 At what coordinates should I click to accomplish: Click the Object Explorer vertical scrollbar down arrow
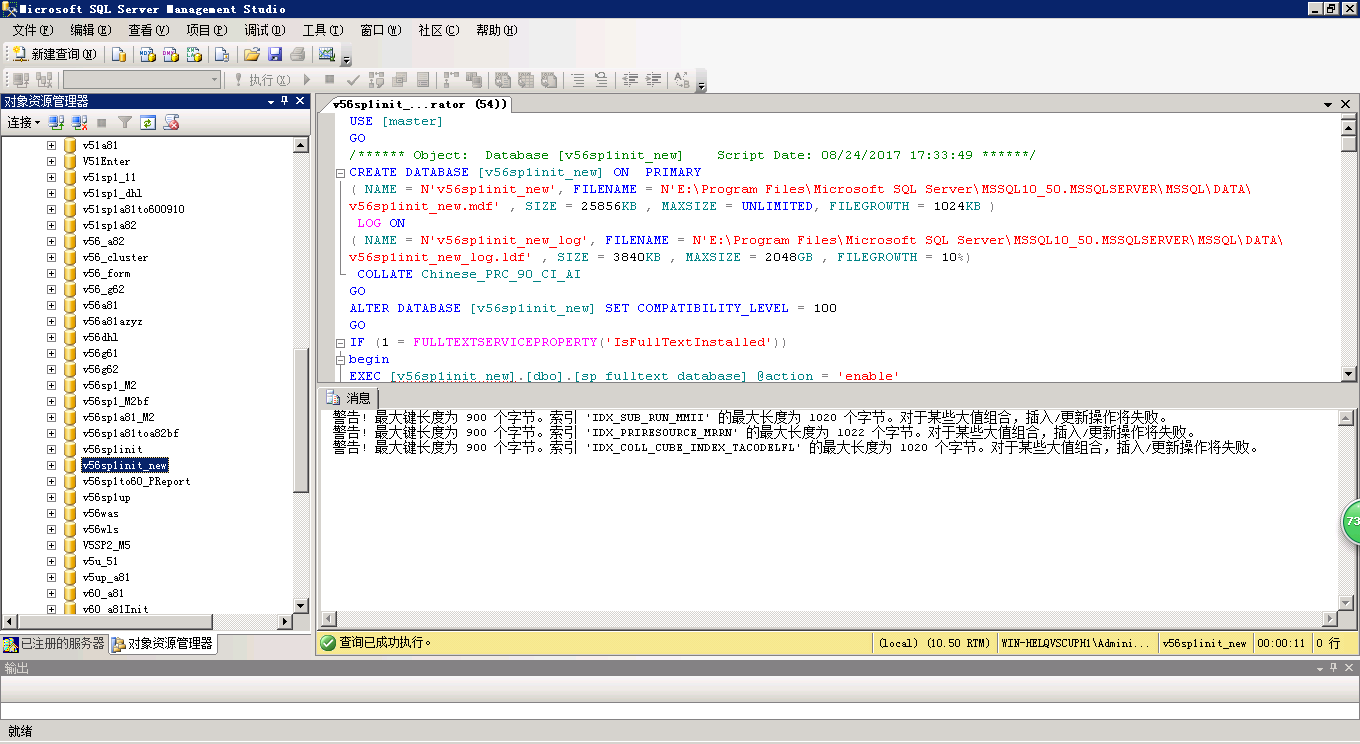click(301, 605)
